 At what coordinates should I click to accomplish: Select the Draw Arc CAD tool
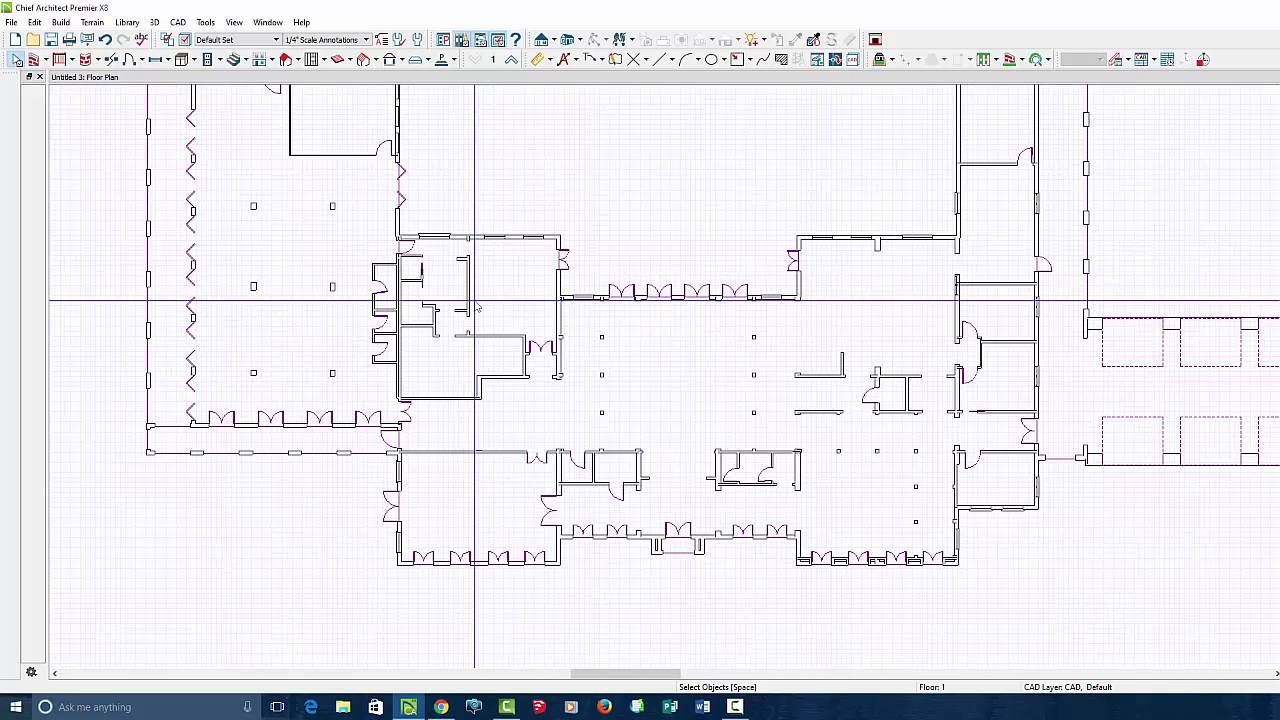click(x=686, y=60)
